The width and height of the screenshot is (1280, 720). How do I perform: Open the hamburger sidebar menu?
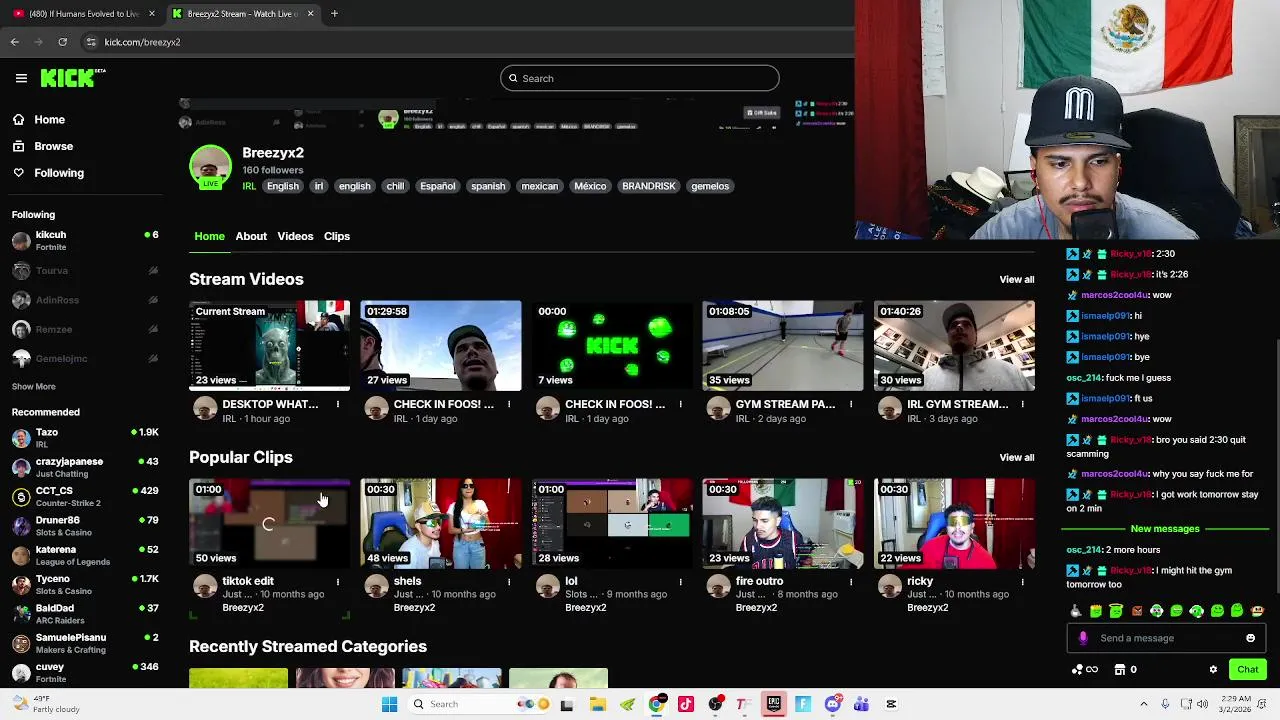tap(21, 78)
